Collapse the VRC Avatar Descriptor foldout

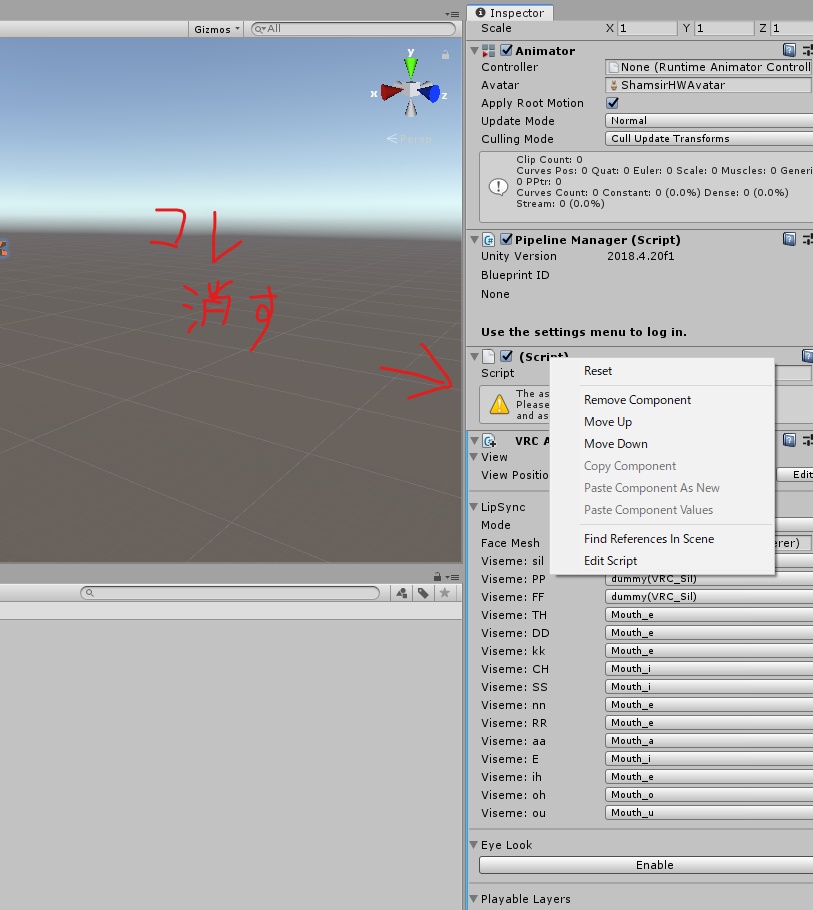point(475,440)
